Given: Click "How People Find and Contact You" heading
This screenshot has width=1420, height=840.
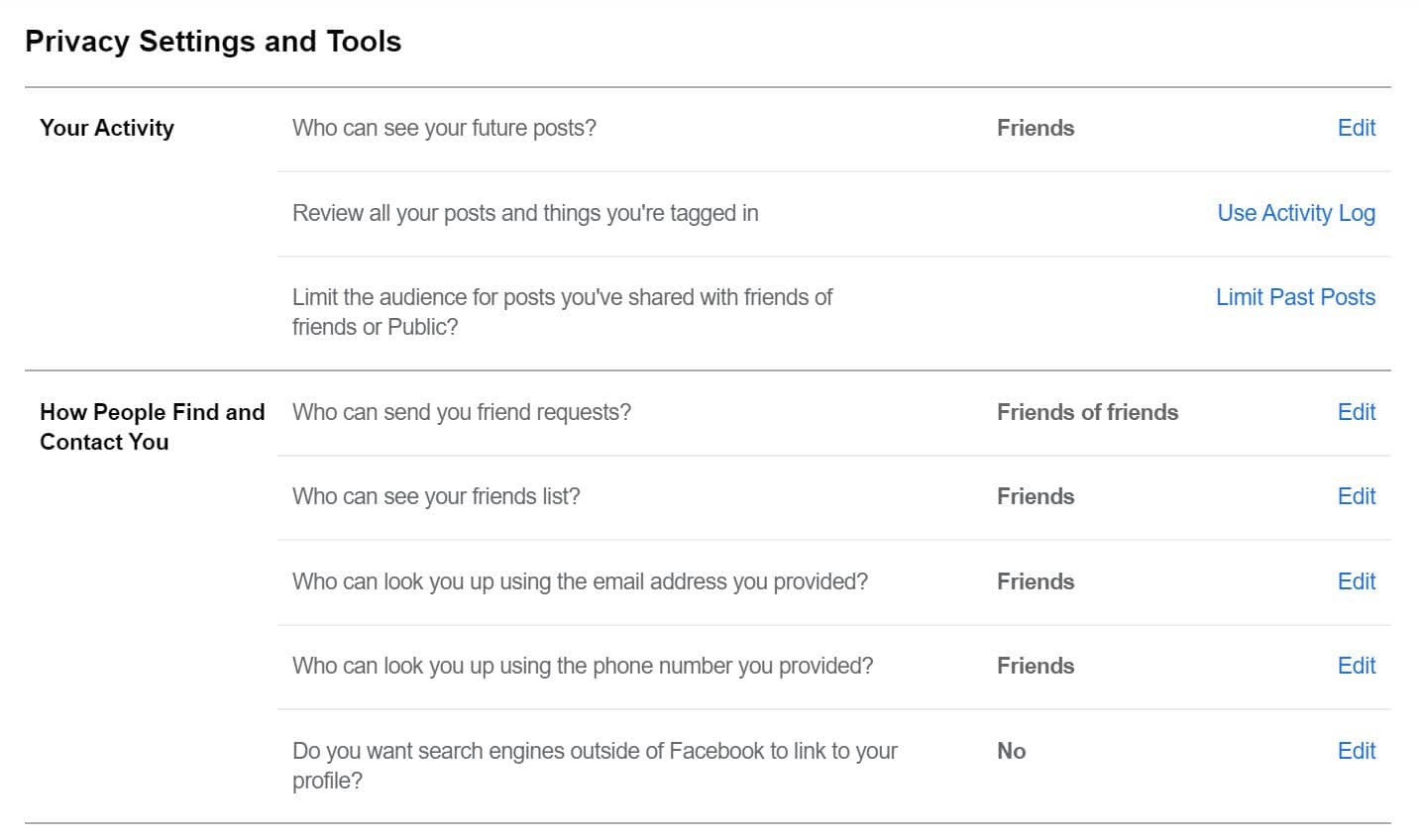Looking at the screenshot, I should pos(152,427).
